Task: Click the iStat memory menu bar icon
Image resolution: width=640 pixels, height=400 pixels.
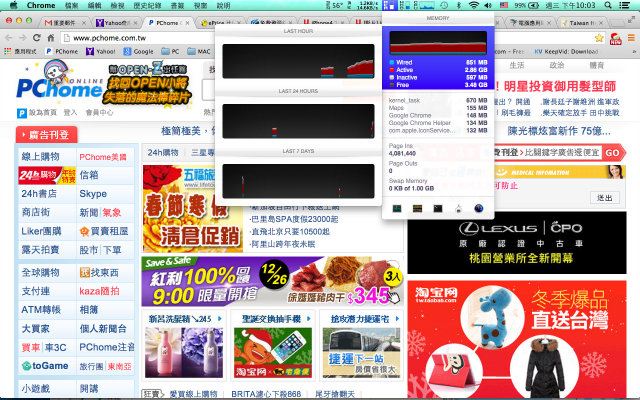Action: (390, 5)
